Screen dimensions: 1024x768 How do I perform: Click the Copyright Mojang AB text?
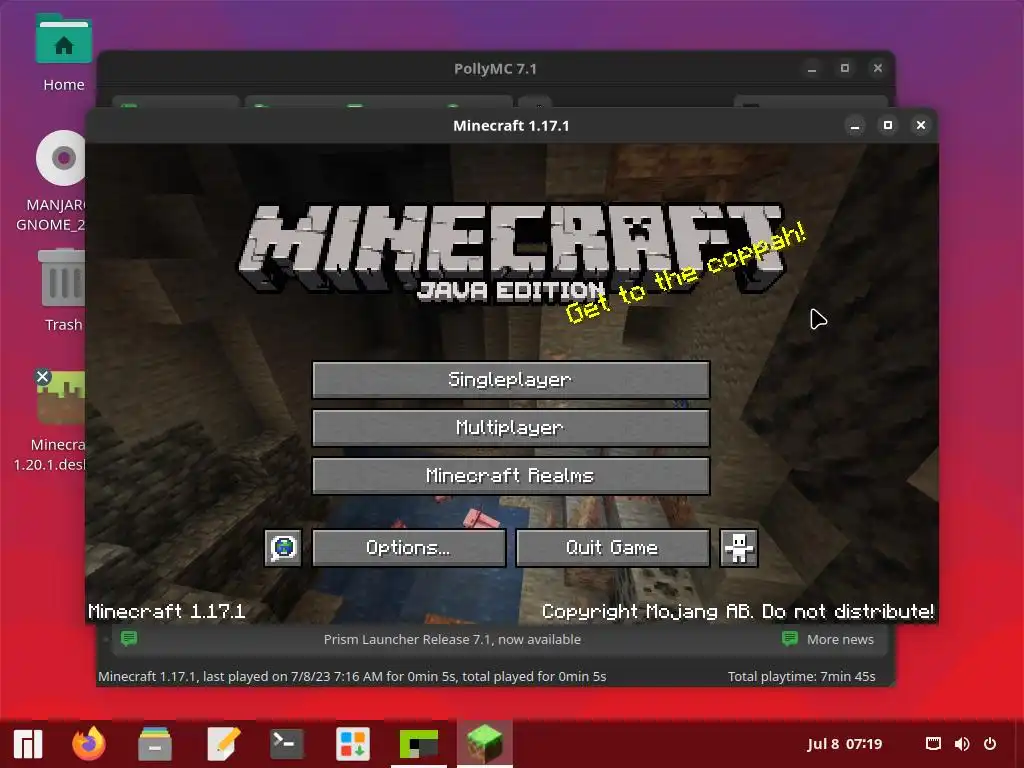(738, 611)
